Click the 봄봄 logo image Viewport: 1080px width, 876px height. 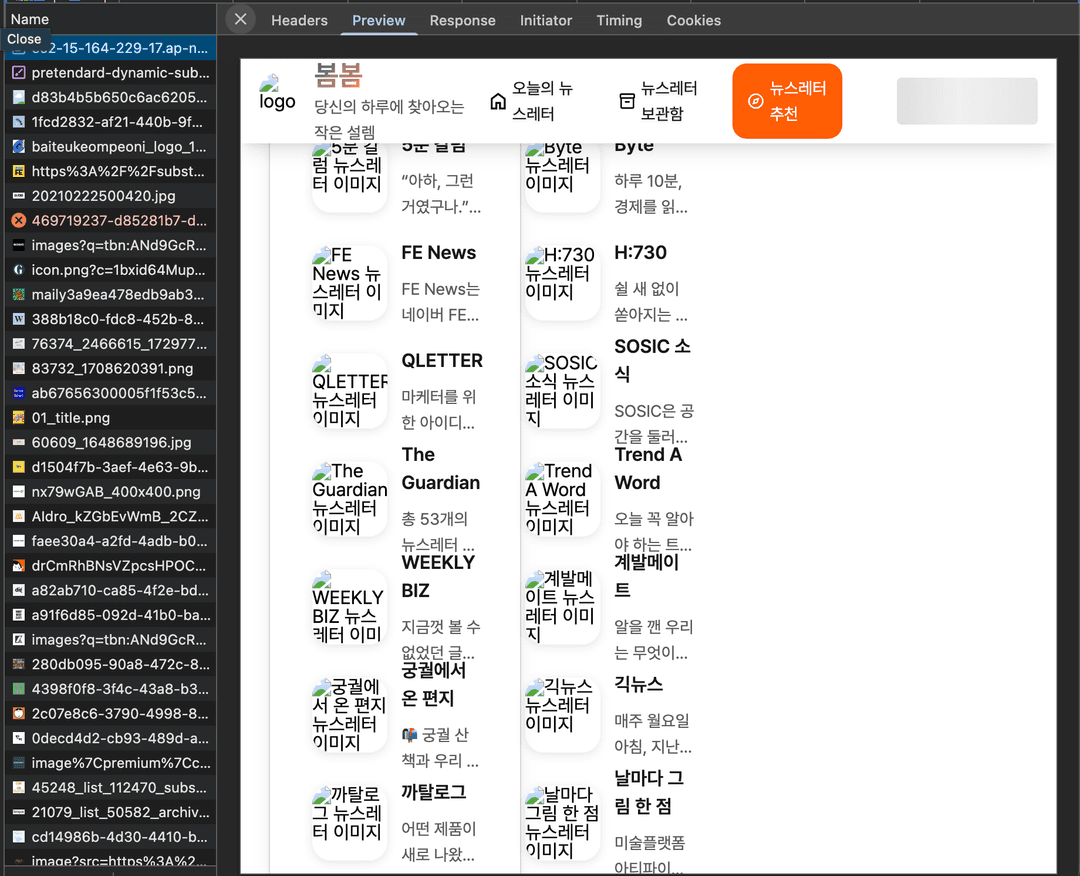278,93
